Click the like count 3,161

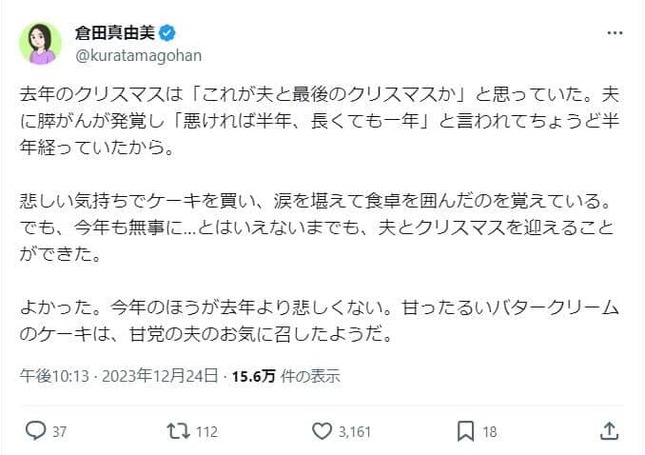(x=354, y=433)
